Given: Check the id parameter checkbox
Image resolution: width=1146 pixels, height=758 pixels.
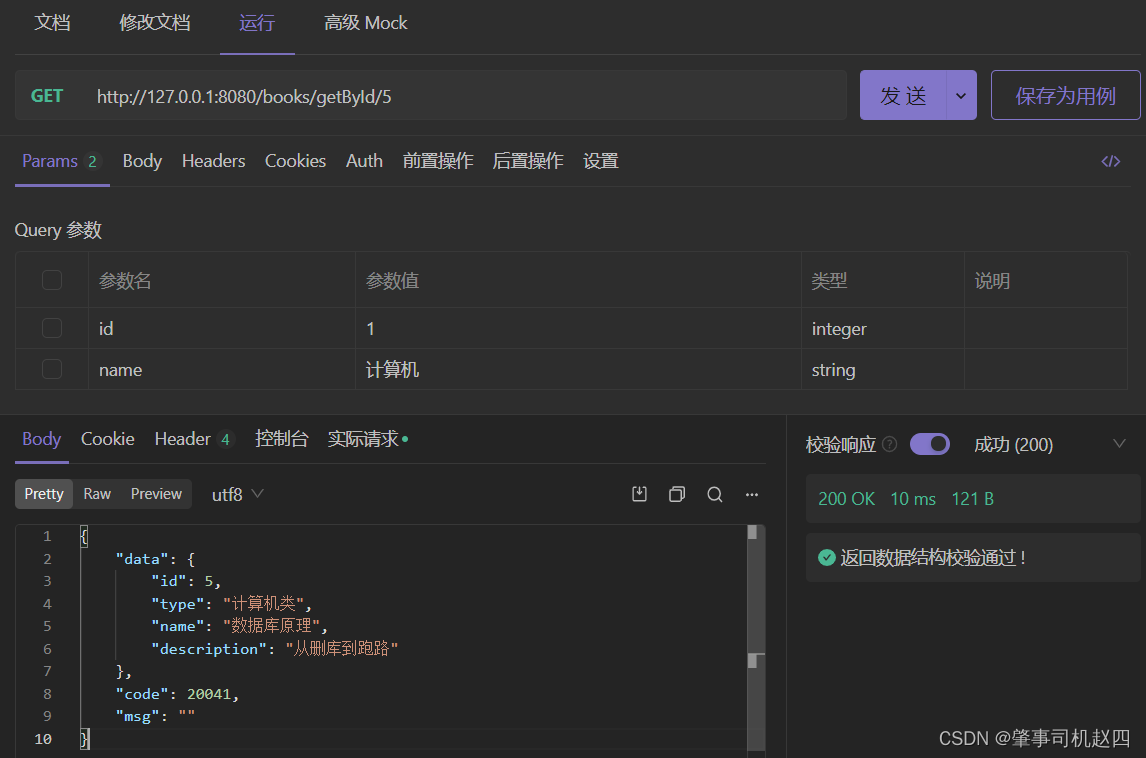Looking at the screenshot, I should point(52,328).
